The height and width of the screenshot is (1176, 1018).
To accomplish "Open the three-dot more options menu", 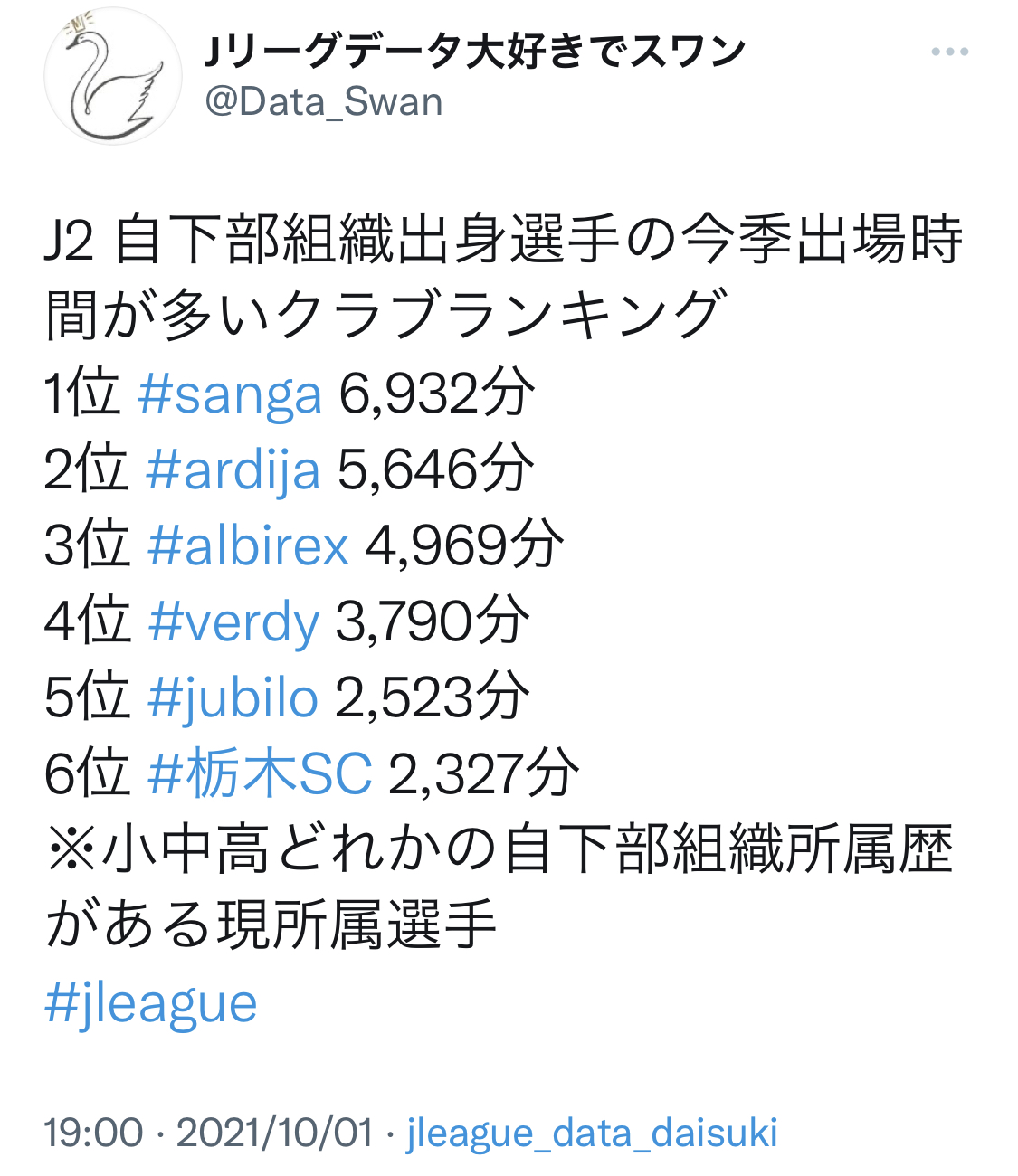I will (949, 52).
